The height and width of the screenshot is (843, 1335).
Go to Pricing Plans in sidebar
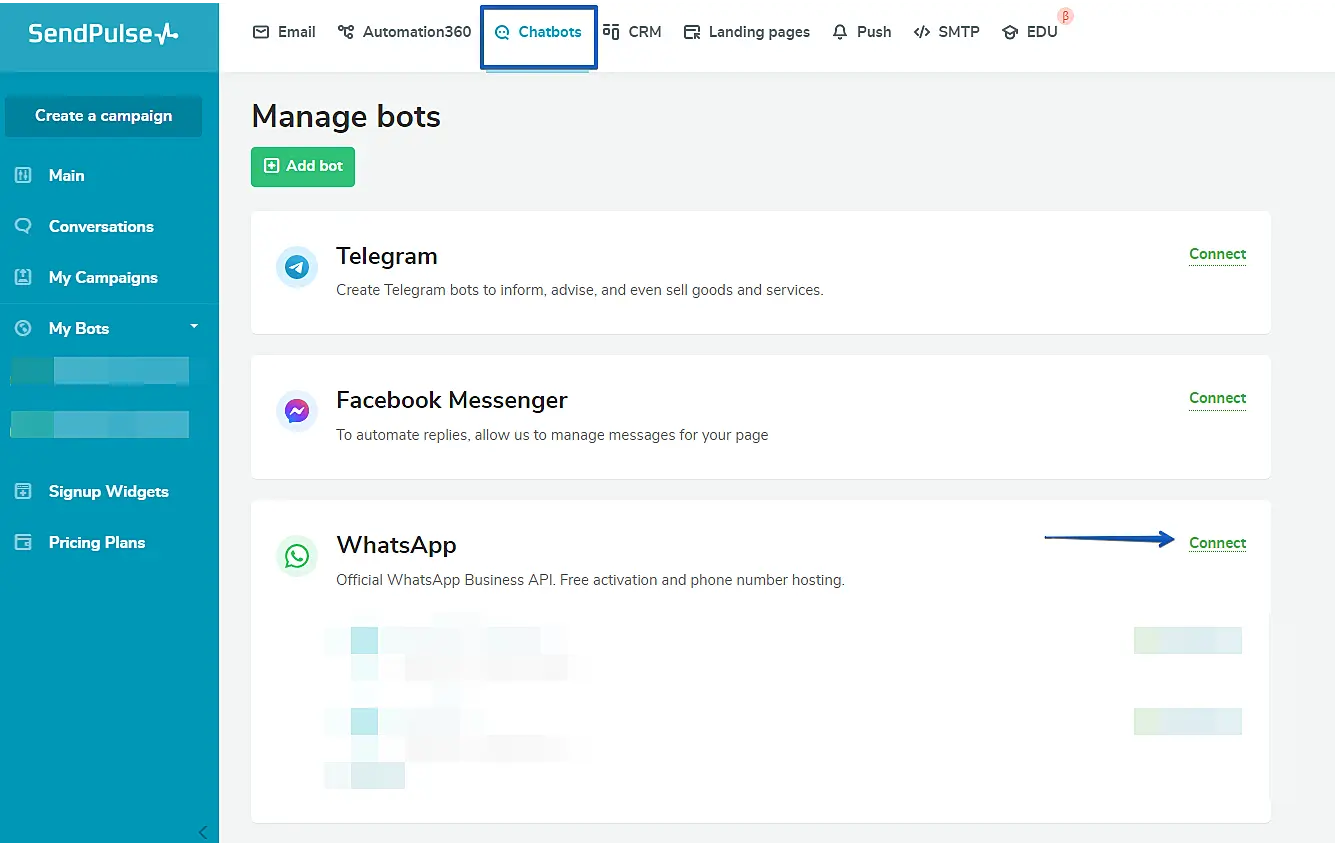tap(96, 542)
